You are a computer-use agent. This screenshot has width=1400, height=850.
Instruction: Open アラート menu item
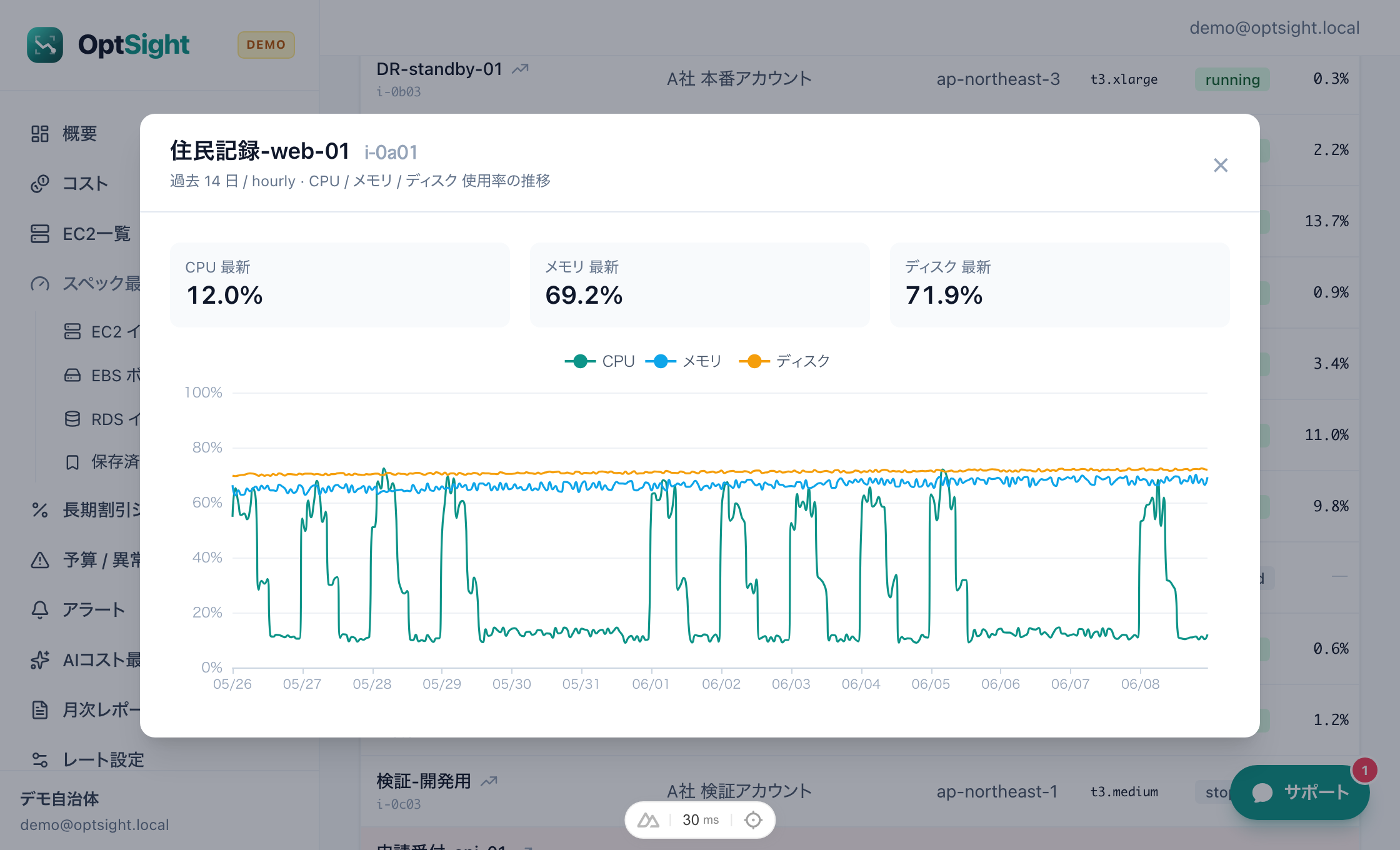[x=94, y=610]
